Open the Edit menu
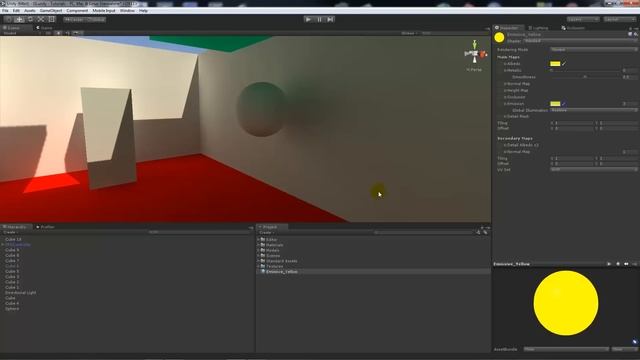The height and width of the screenshot is (360, 640). point(16,11)
